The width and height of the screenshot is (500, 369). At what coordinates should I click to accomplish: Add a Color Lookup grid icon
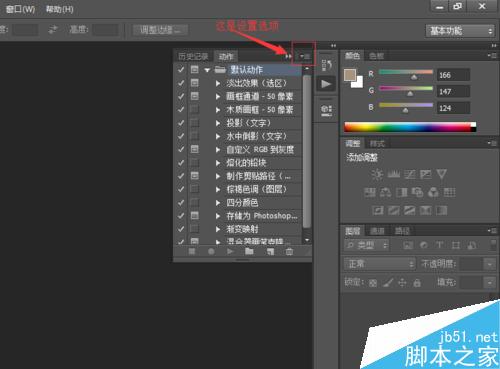[450, 192]
